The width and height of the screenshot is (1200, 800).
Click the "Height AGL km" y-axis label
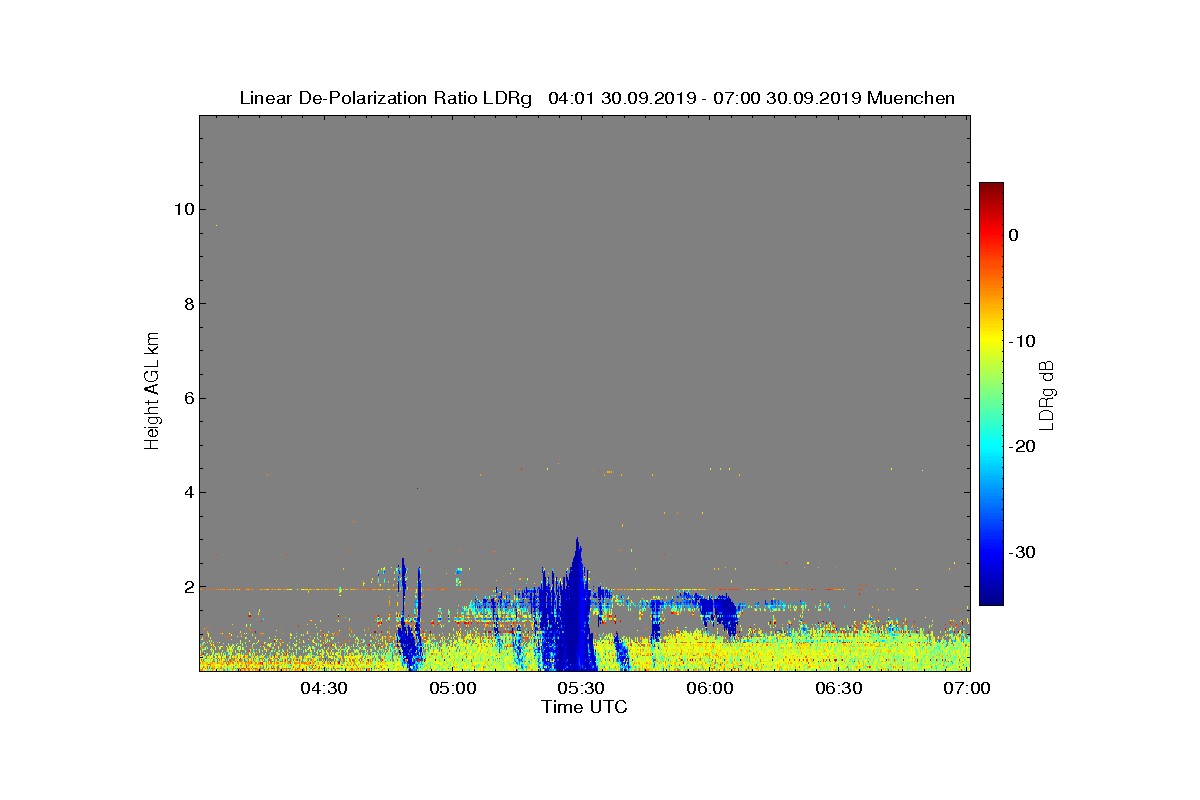(x=152, y=393)
